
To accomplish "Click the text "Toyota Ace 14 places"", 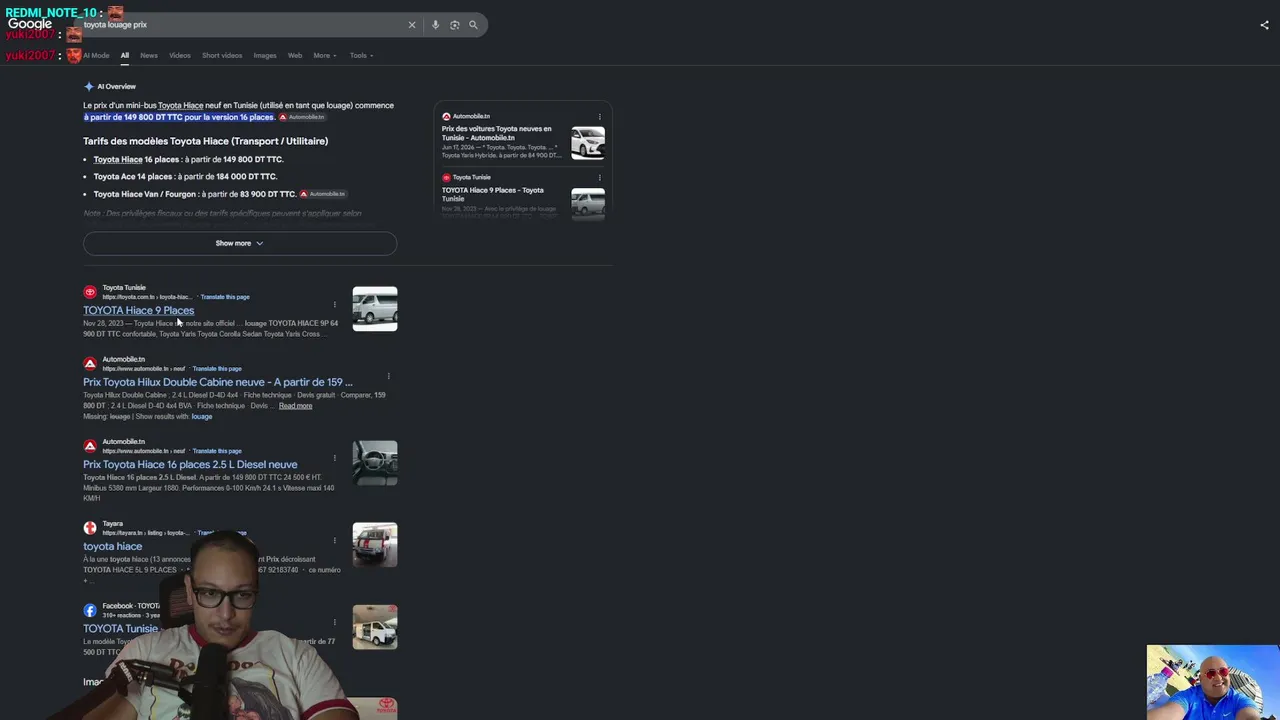I will click(x=133, y=177).
